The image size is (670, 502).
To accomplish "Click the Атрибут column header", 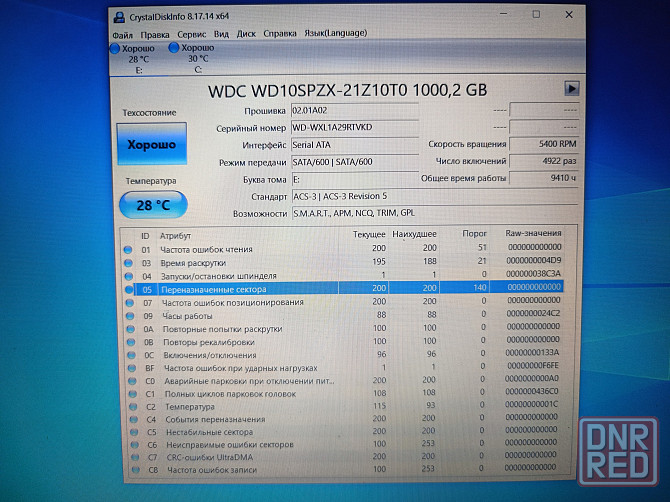I will (x=175, y=236).
